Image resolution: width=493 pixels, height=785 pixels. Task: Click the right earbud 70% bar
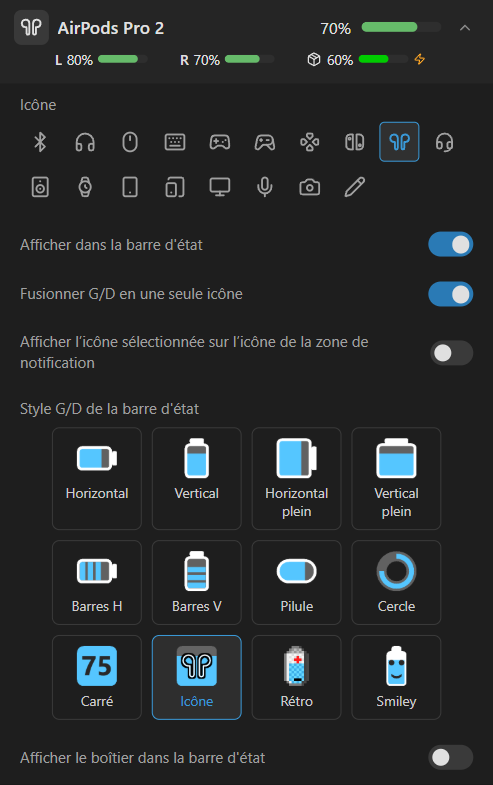pyautogui.click(x=249, y=59)
